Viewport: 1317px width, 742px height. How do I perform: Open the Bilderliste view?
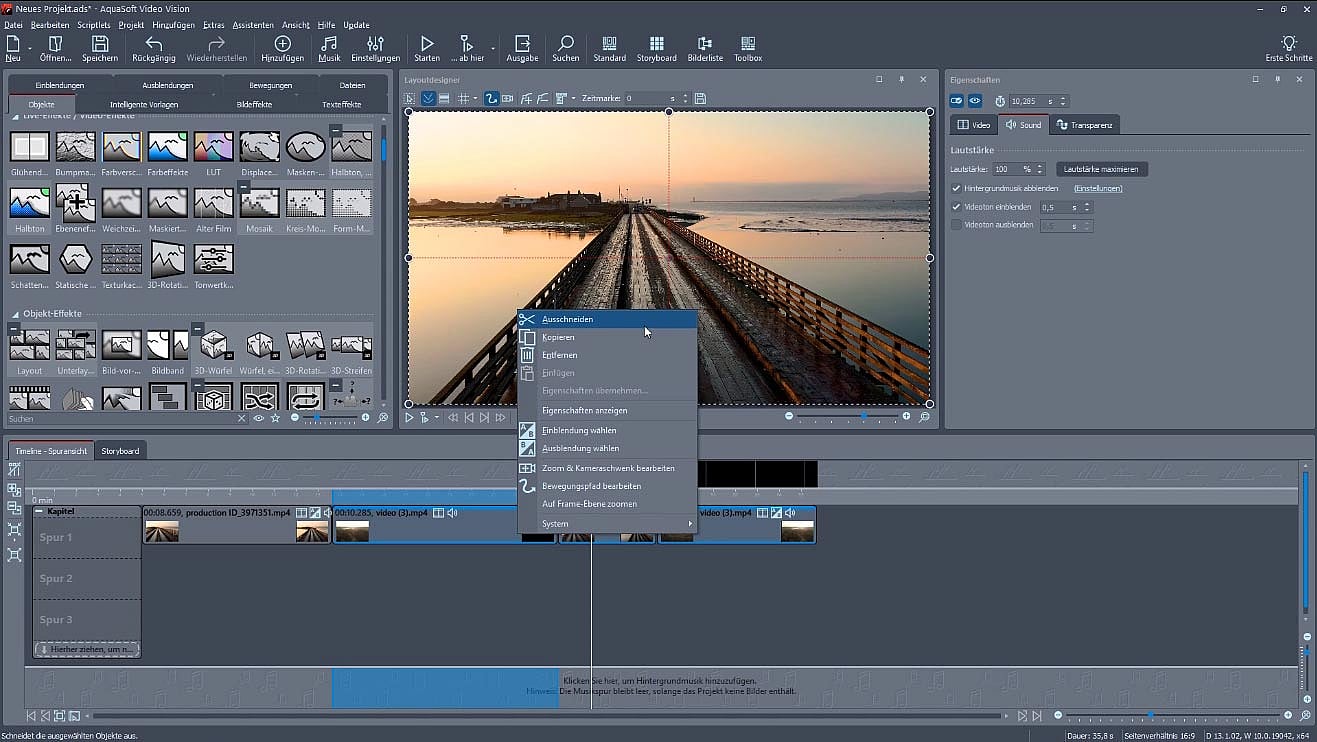coord(705,48)
